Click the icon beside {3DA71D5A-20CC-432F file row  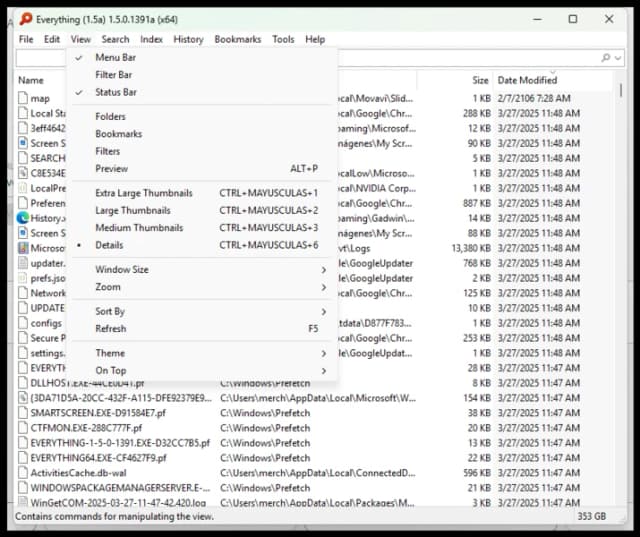pyautogui.click(x=23, y=398)
